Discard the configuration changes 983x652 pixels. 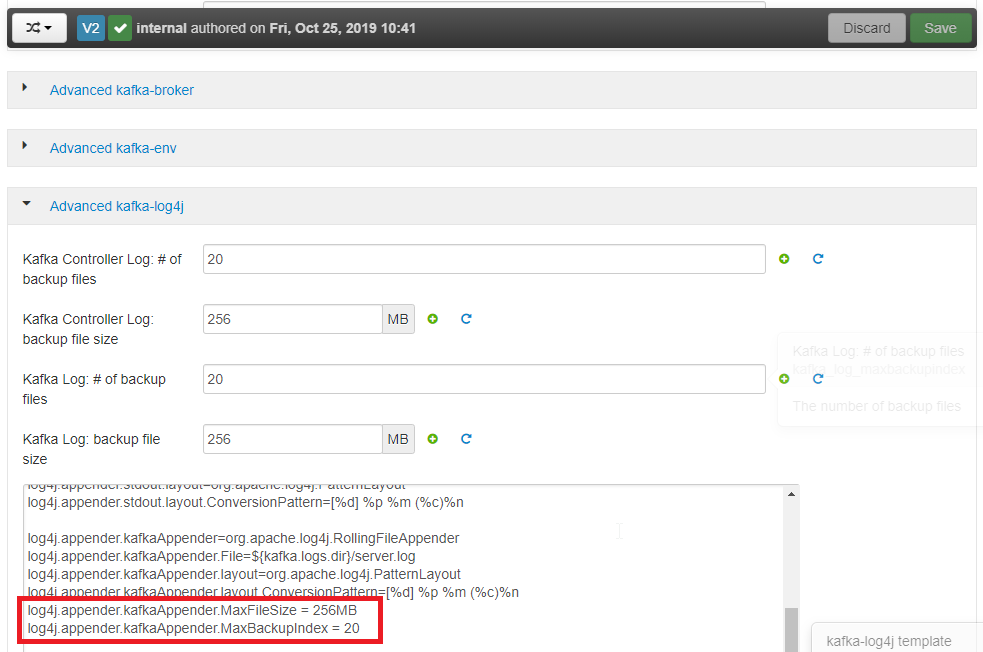(x=866, y=28)
